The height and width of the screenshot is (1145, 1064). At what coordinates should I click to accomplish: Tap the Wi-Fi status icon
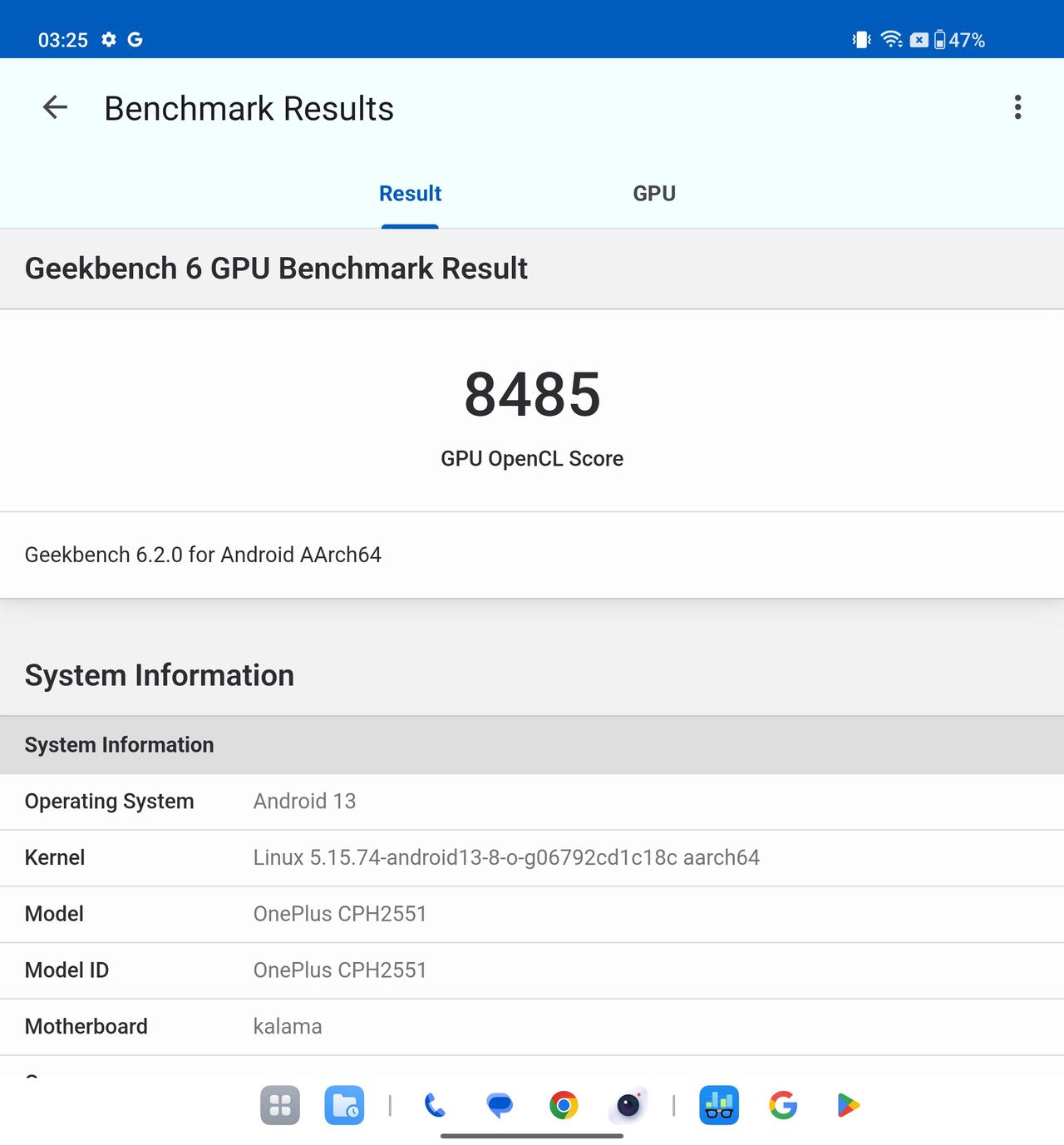click(x=892, y=39)
